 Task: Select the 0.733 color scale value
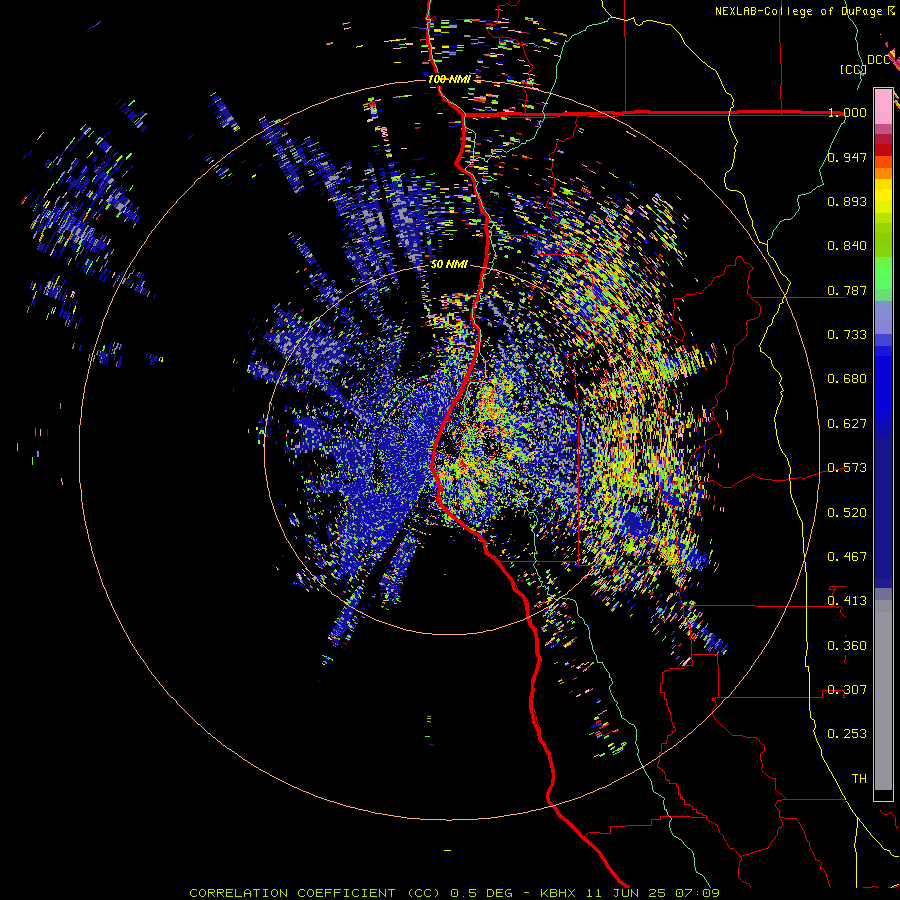tap(847, 335)
